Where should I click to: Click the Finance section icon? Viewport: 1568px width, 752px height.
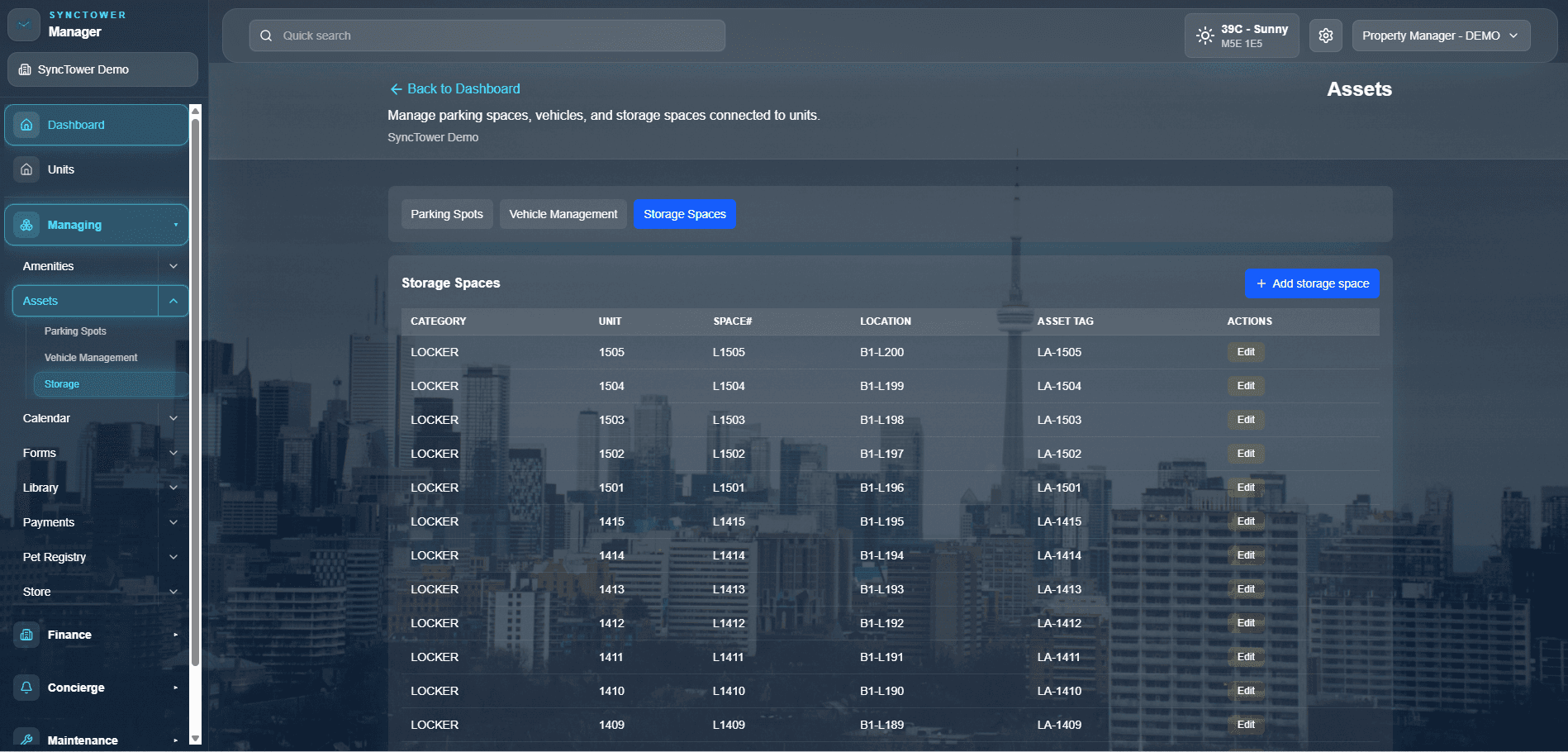[26, 635]
